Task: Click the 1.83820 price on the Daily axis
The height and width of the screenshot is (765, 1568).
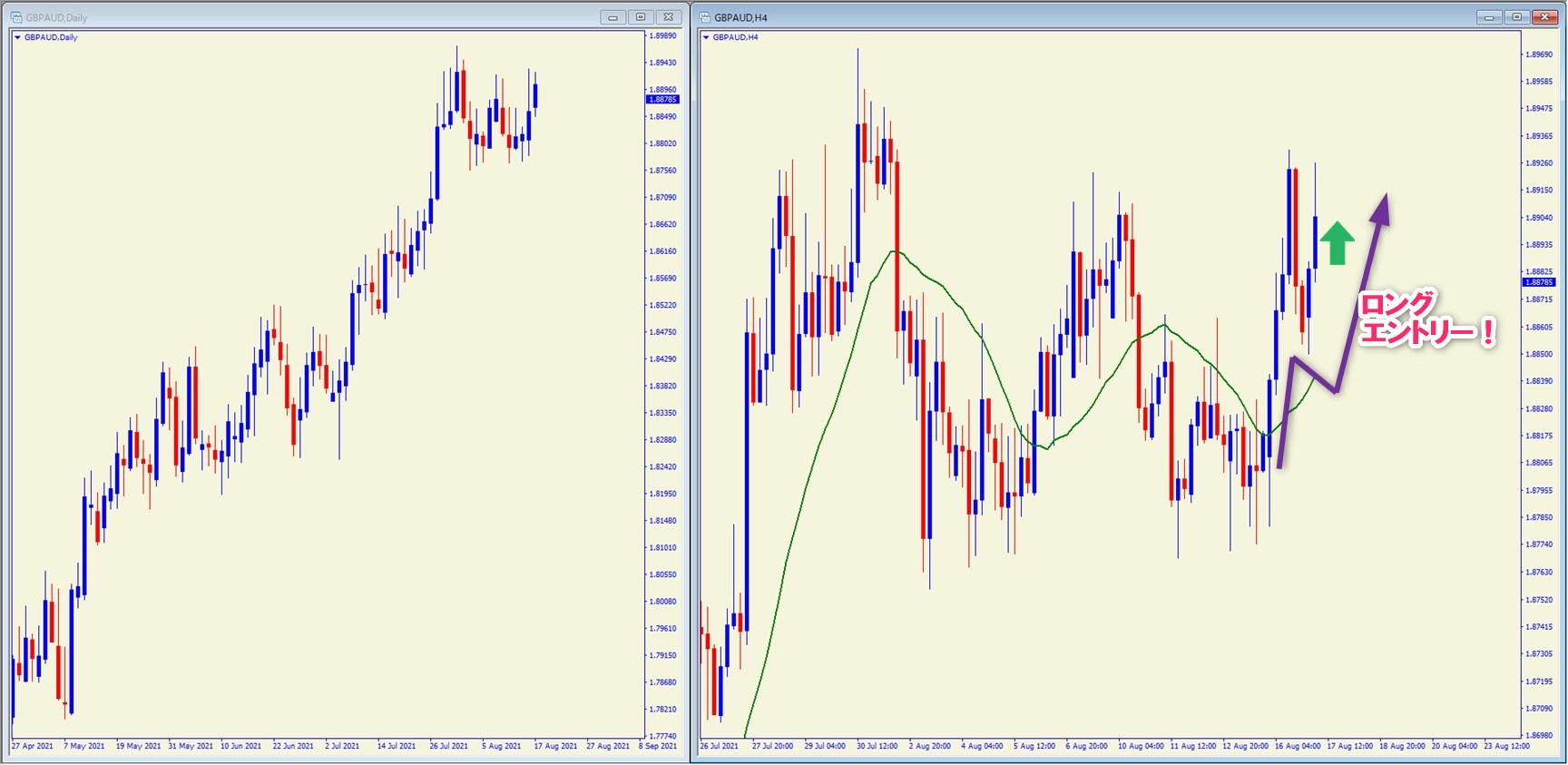Action: tap(663, 386)
